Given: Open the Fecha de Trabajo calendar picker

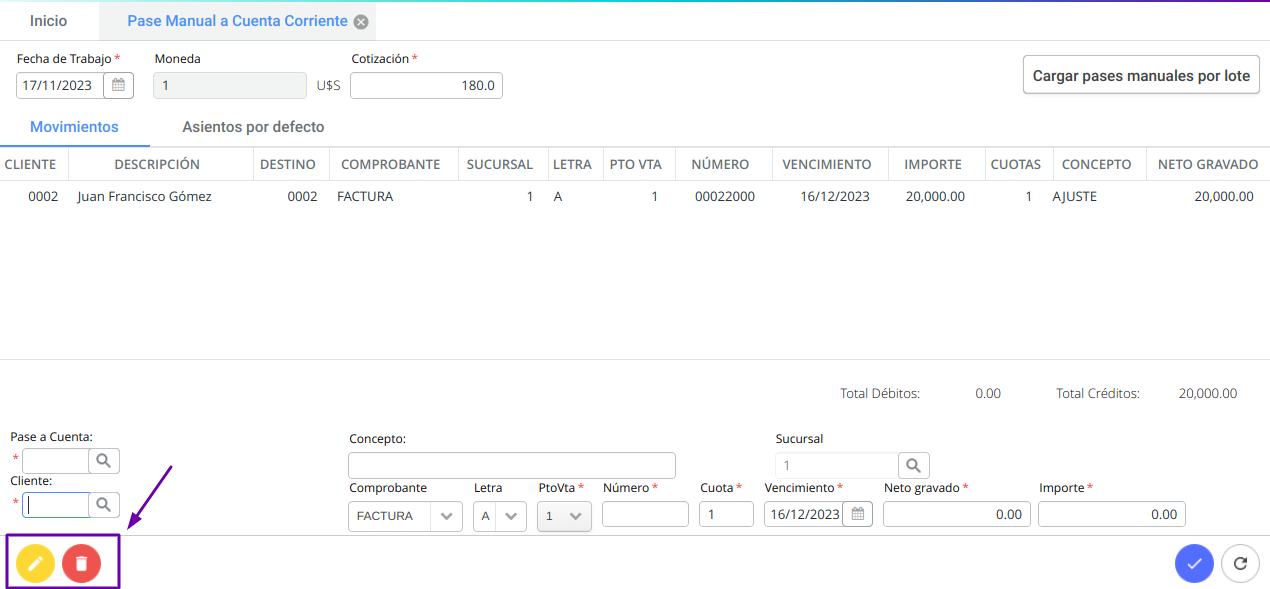Looking at the screenshot, I should [118, 85].
